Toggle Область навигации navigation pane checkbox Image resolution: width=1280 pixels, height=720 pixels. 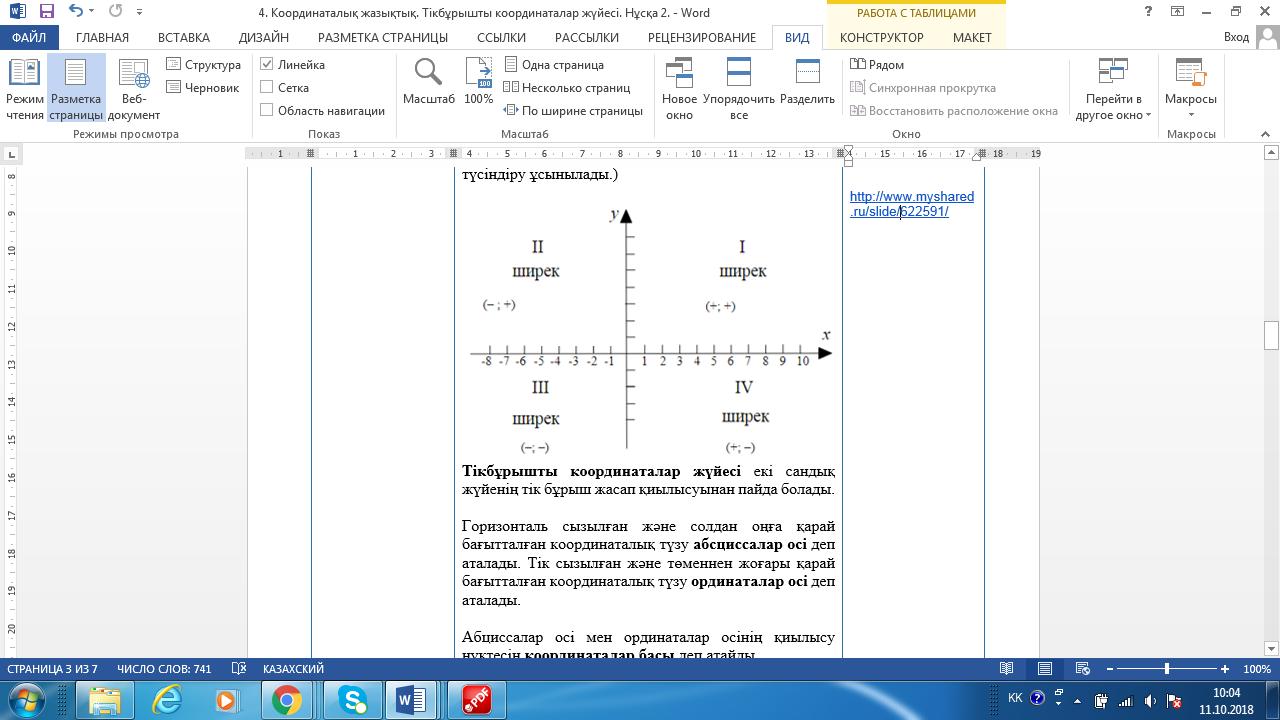pyautogui.click(x=267, y=111)
